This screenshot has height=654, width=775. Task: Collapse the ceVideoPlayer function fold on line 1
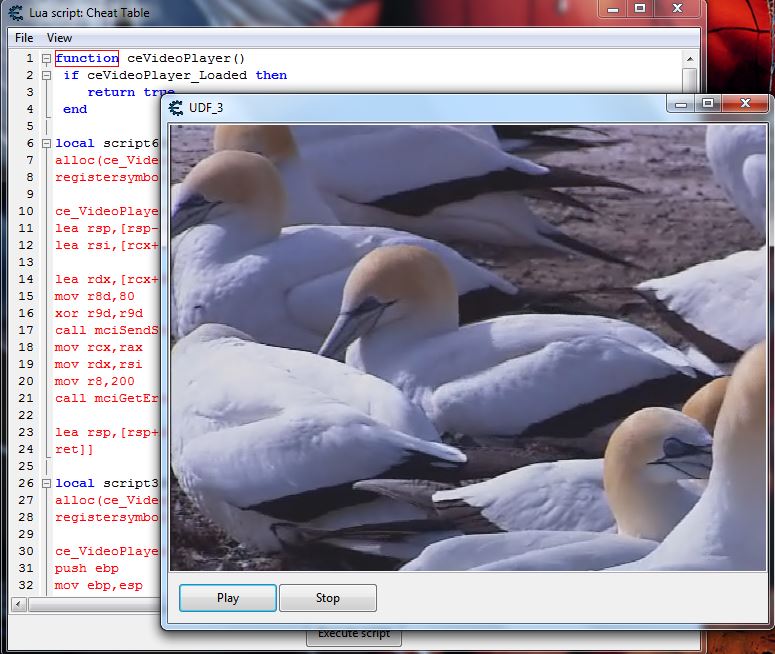(x=46, y=59)
